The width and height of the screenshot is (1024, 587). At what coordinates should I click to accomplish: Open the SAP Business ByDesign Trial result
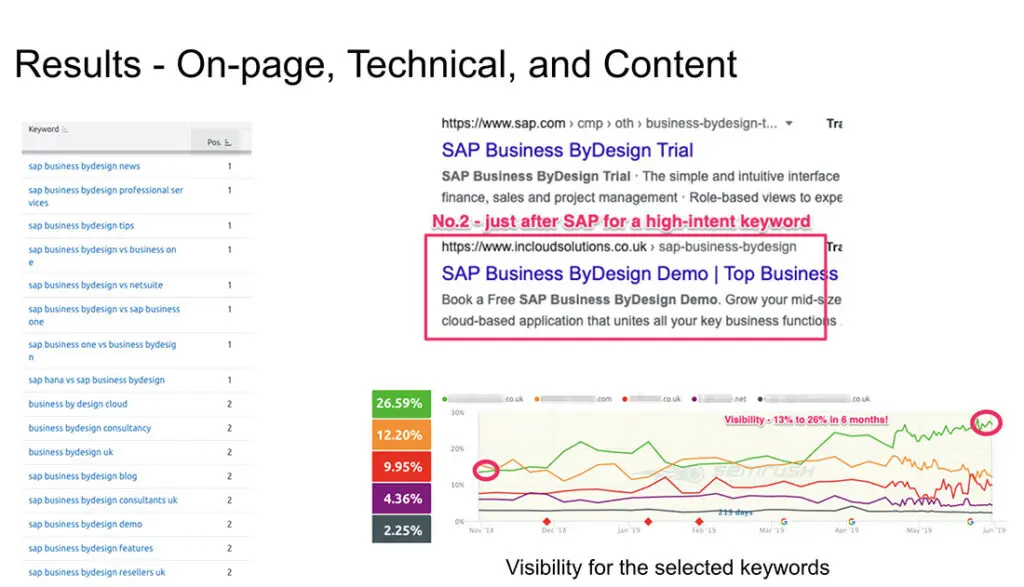567,150
